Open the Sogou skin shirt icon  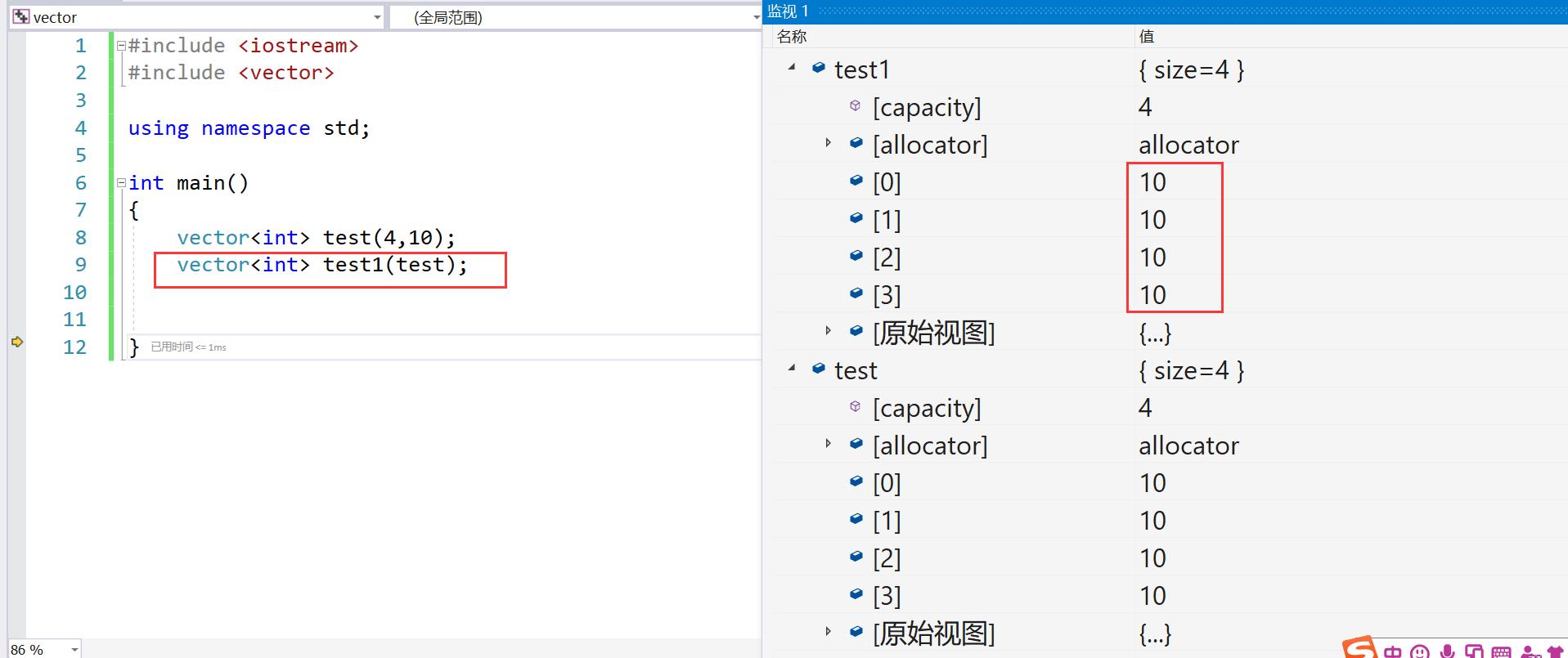click(1555, 651)
